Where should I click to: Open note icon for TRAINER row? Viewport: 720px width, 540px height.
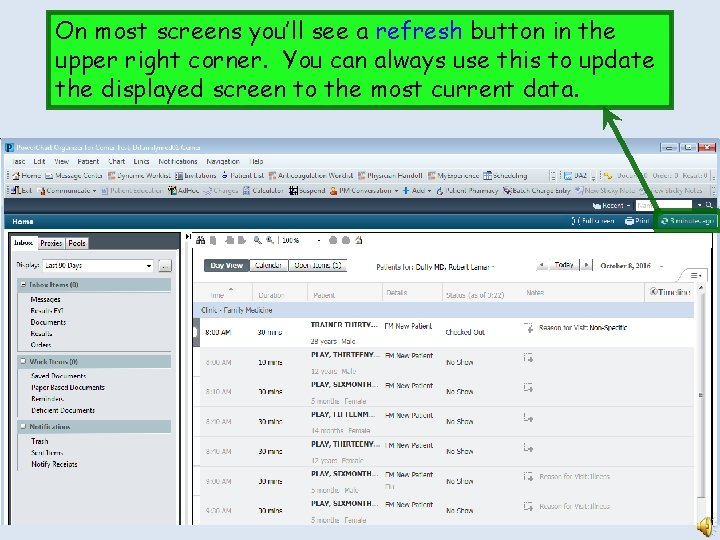529,327
